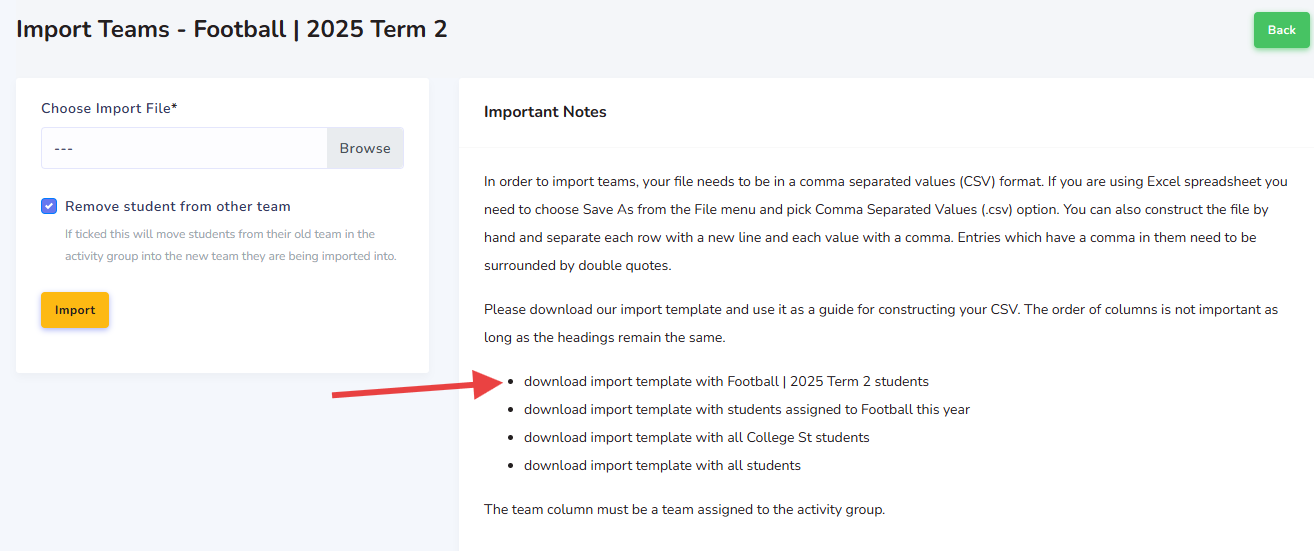Download template with all College St students
This screenshot has height=551, width=1314.
pyautogui.click(x=696, y=437)
